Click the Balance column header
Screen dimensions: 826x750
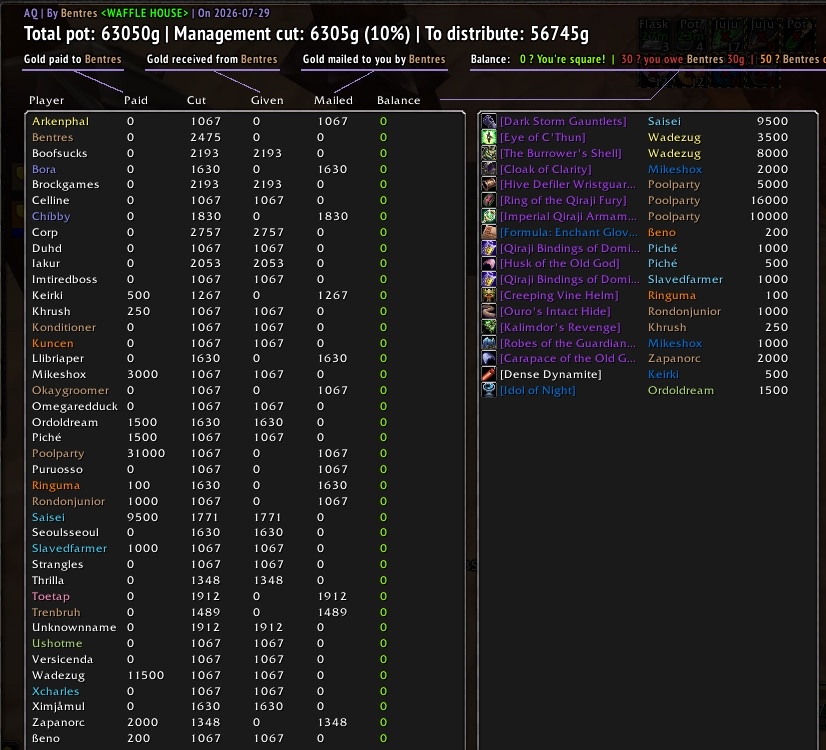point(399,100)
